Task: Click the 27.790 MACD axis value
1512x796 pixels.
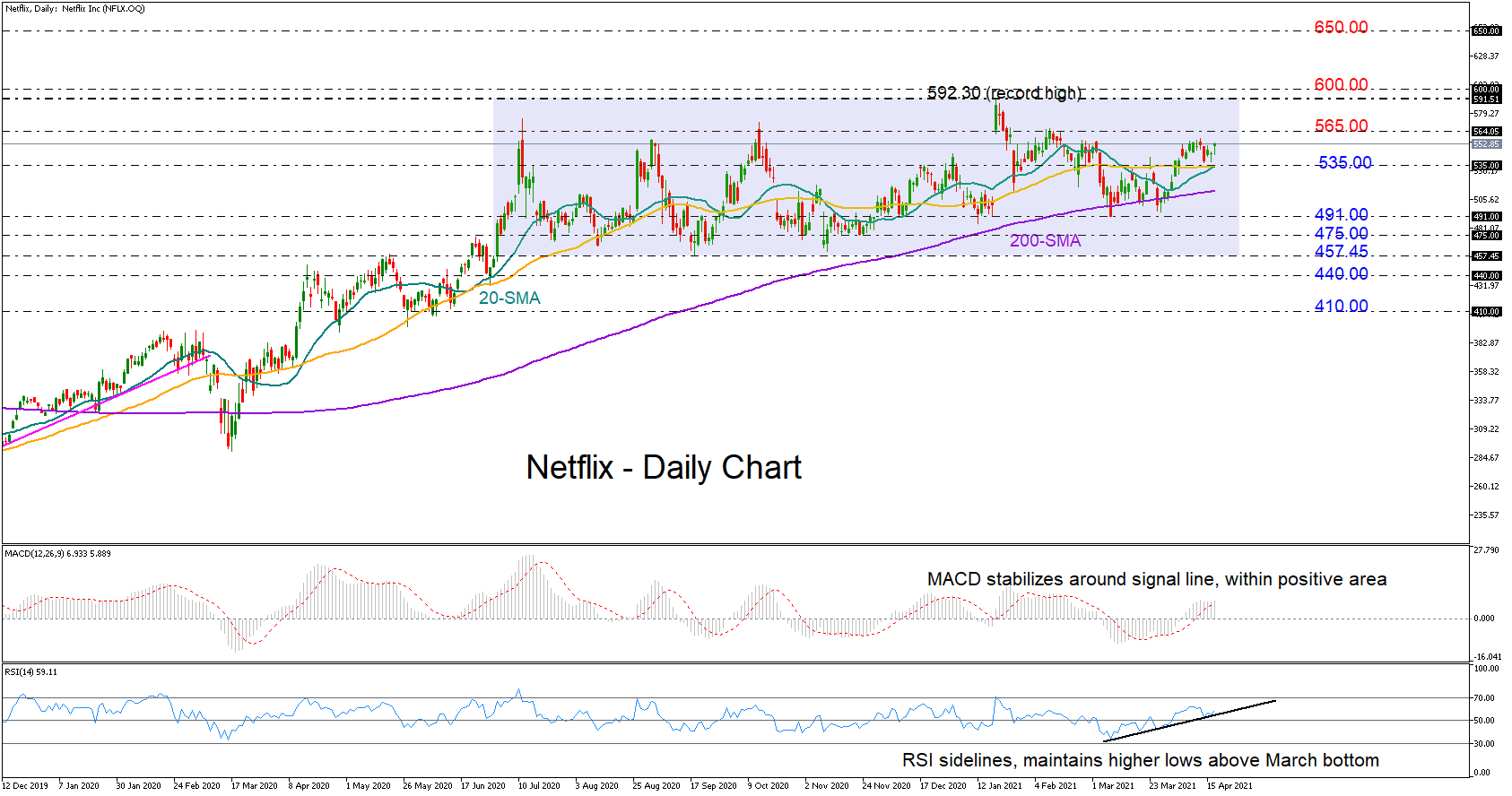Action: coord(1486,550)
